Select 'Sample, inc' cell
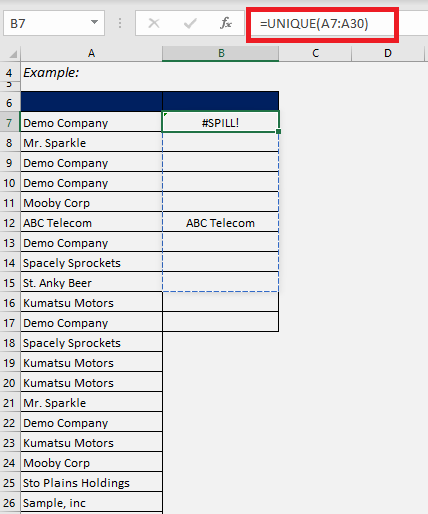 tap(91, 503)
